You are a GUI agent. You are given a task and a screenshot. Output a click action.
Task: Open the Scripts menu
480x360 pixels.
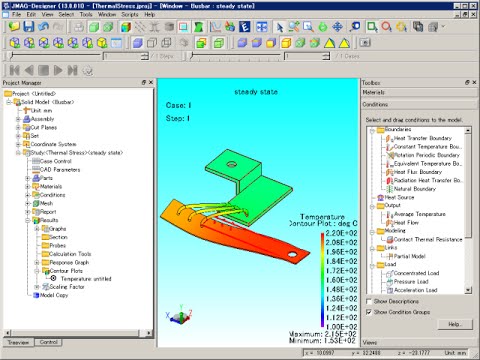130,14
